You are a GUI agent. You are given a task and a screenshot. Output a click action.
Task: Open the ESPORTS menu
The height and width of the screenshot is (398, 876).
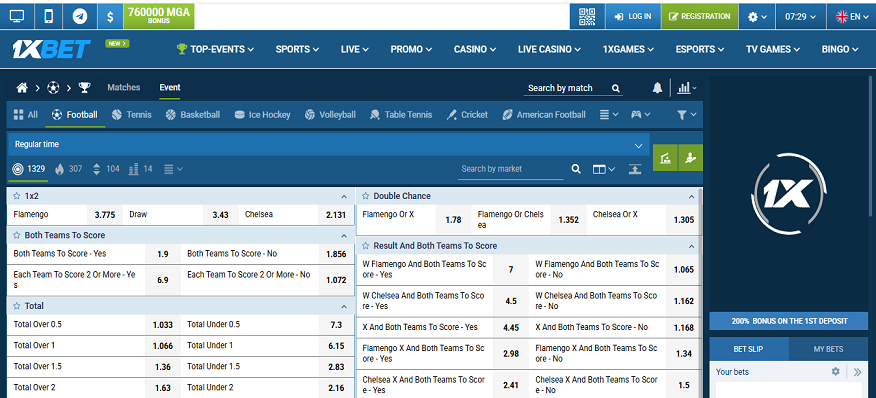click(x=700, y=49)
